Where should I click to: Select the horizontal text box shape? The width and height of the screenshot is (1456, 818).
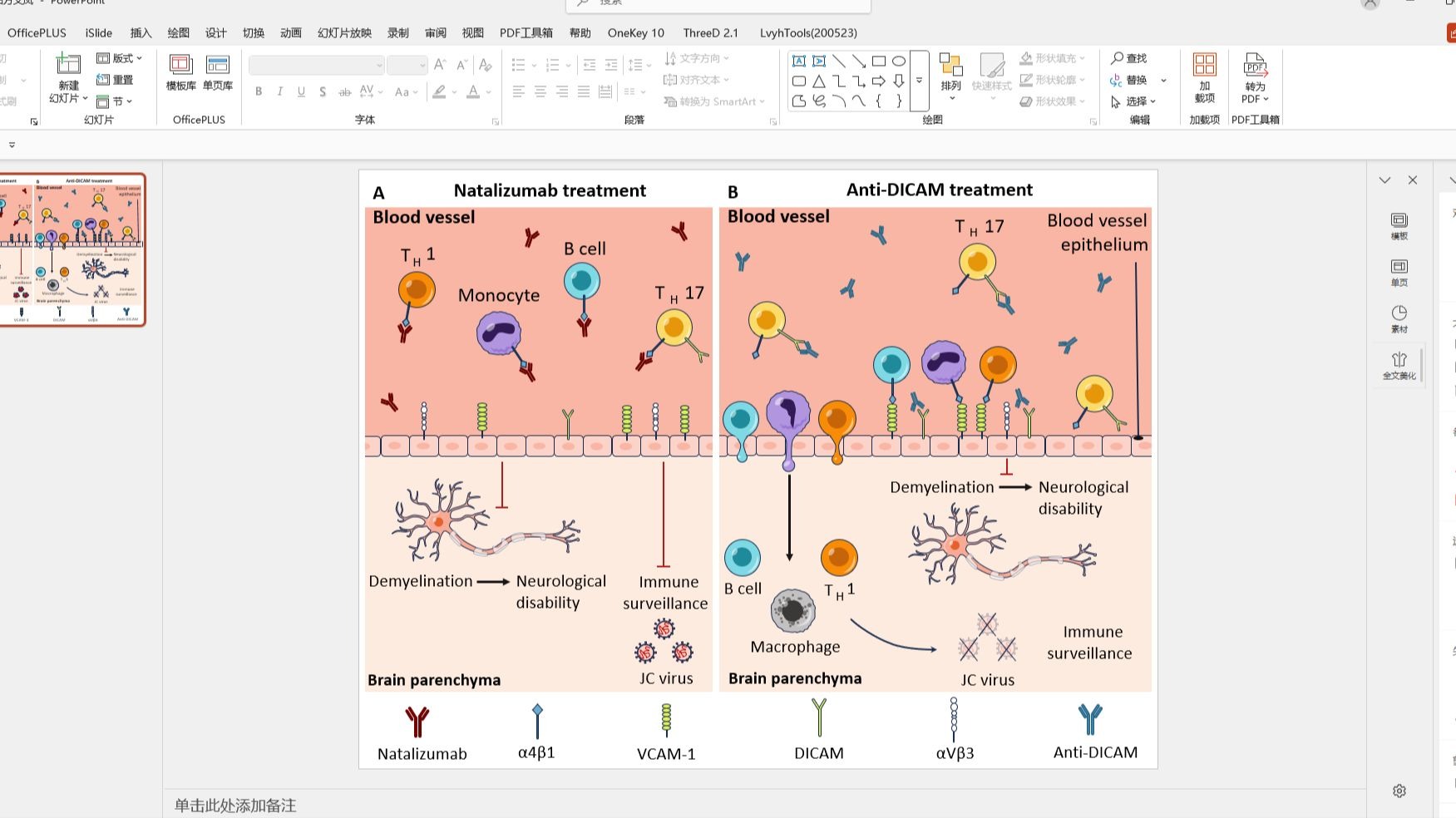[799, 61]
